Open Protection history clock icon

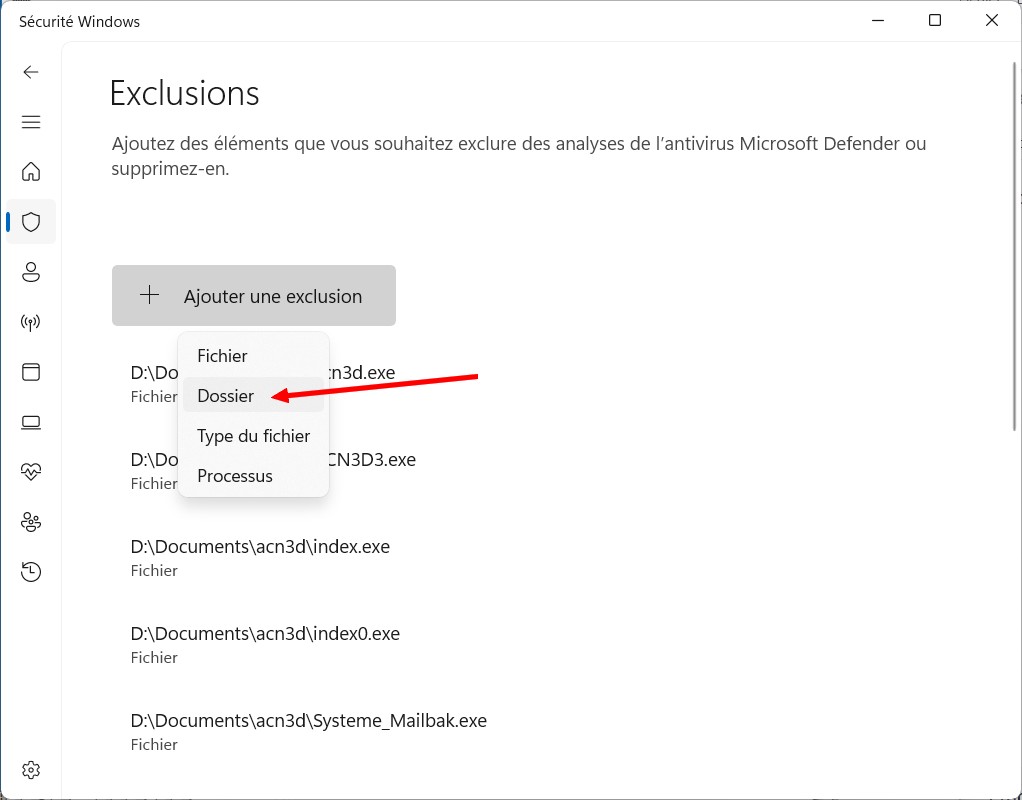tap(31, 572)
